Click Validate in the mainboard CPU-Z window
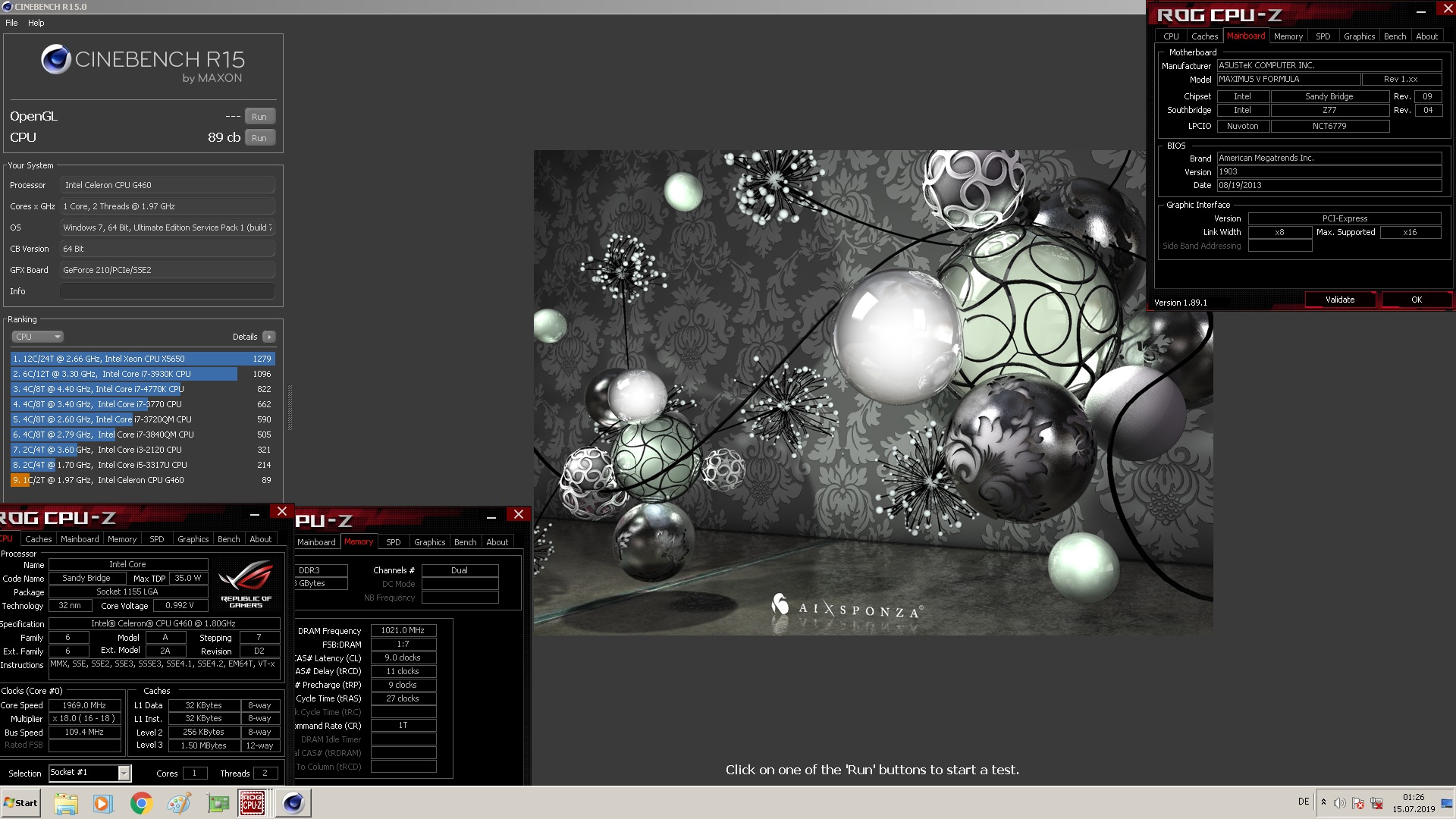 point(1340,300)
